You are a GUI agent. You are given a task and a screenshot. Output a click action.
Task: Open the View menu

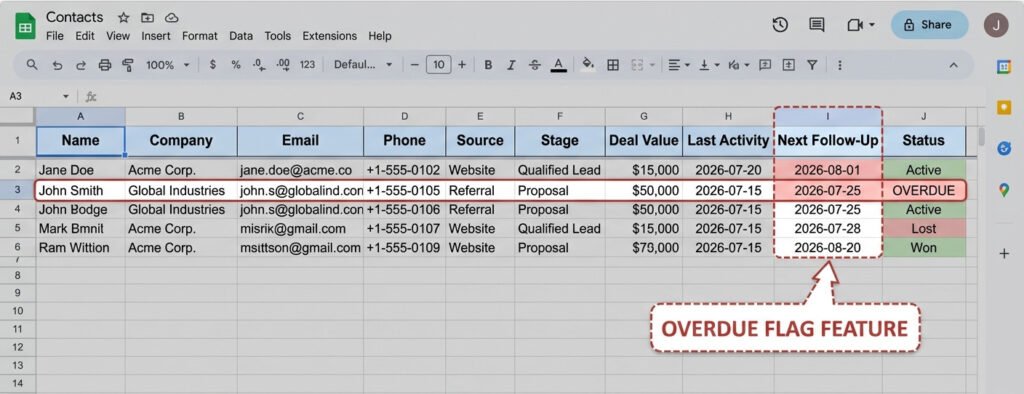(x=118, y=36)
